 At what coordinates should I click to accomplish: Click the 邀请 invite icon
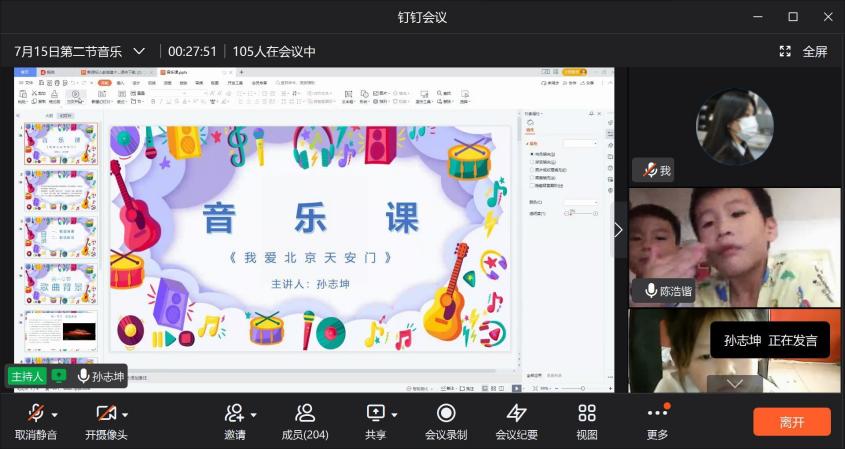[234, 413]
